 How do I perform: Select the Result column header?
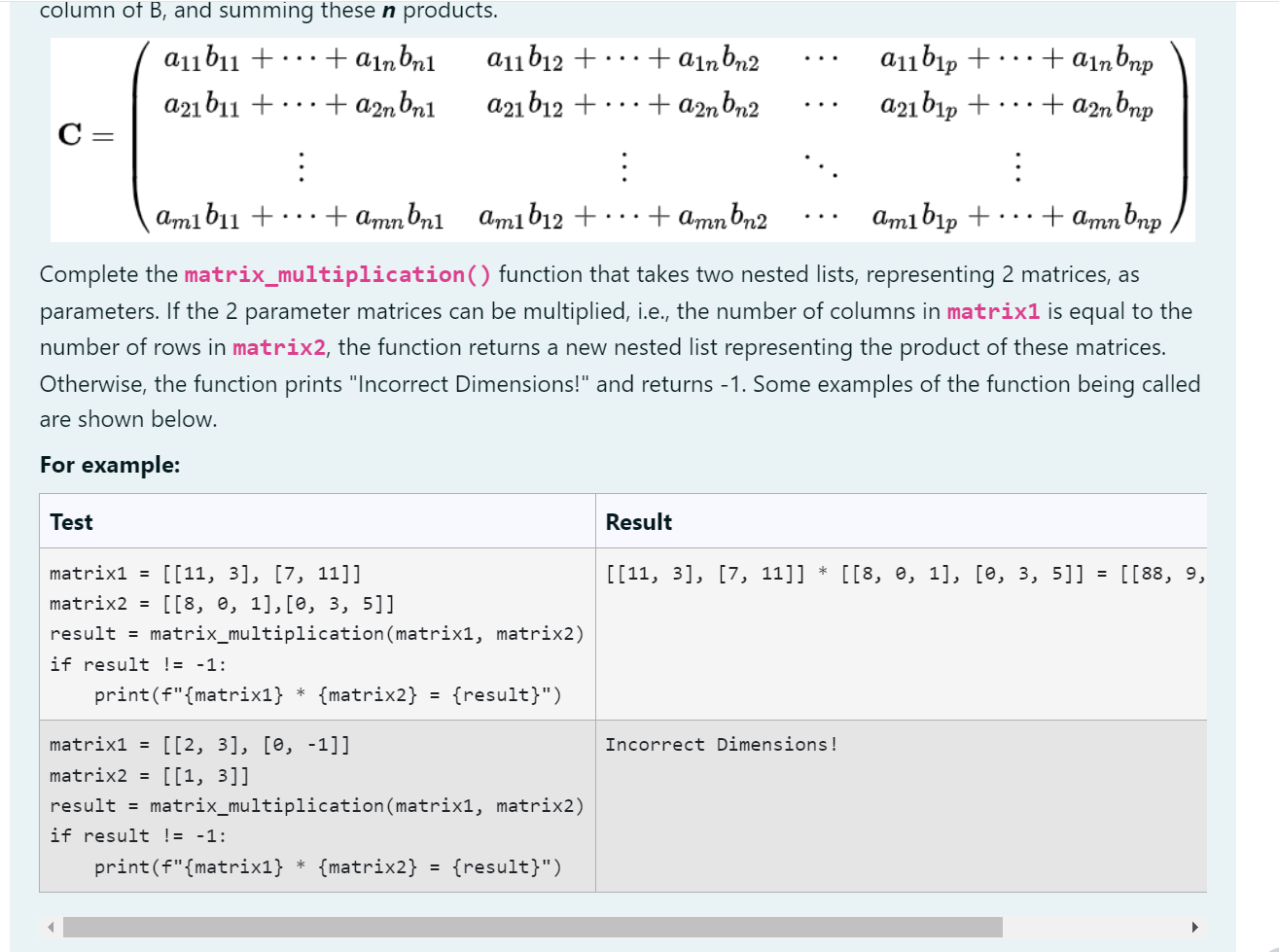[x=638, y=521]
